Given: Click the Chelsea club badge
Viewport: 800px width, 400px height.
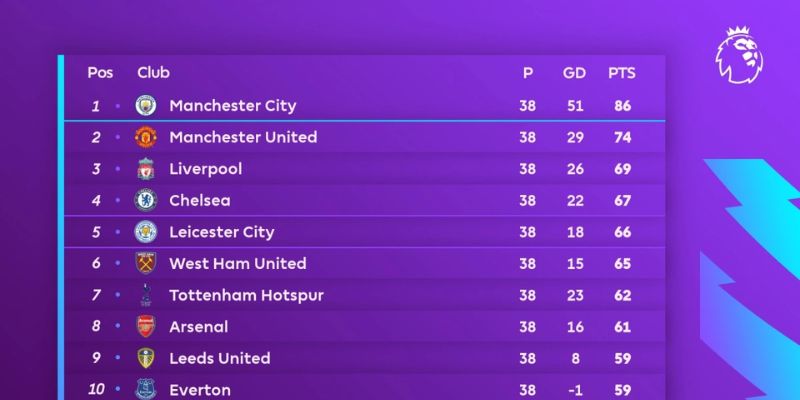Looking at the screenshot, I should coord(146,200).
